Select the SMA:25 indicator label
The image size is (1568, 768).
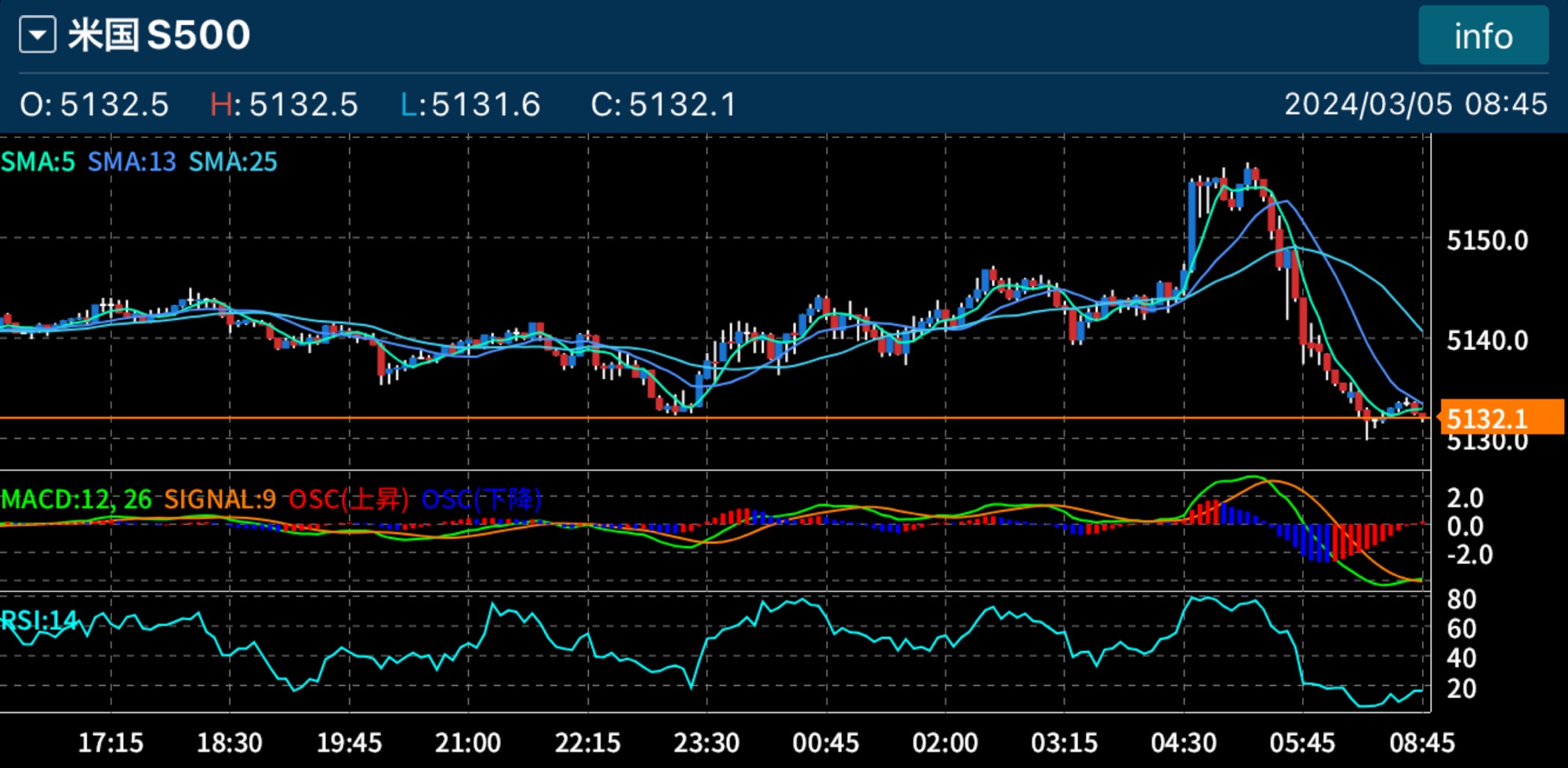tap(233, 162)
